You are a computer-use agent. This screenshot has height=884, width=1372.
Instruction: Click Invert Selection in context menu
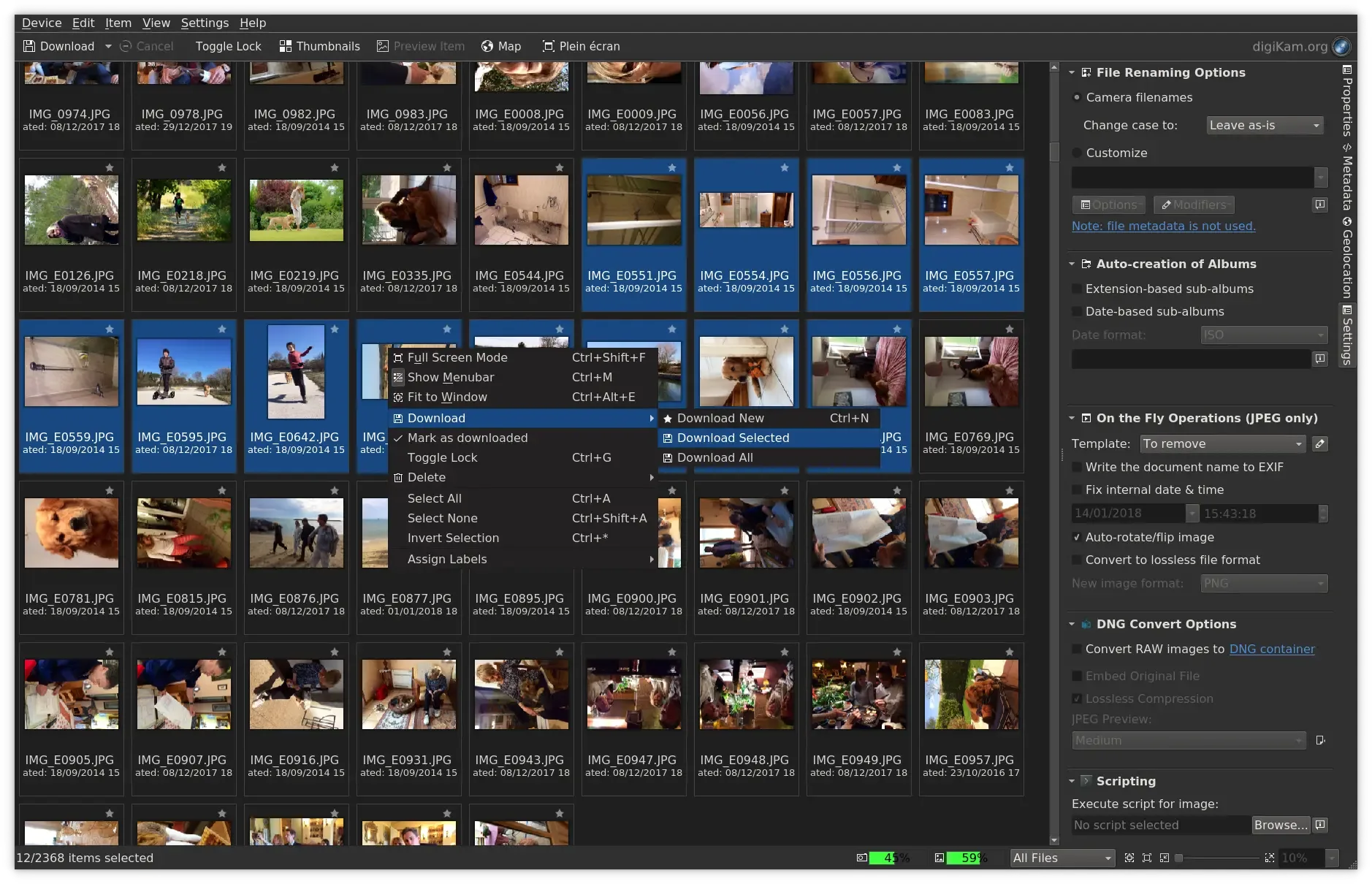pos(453,538)
